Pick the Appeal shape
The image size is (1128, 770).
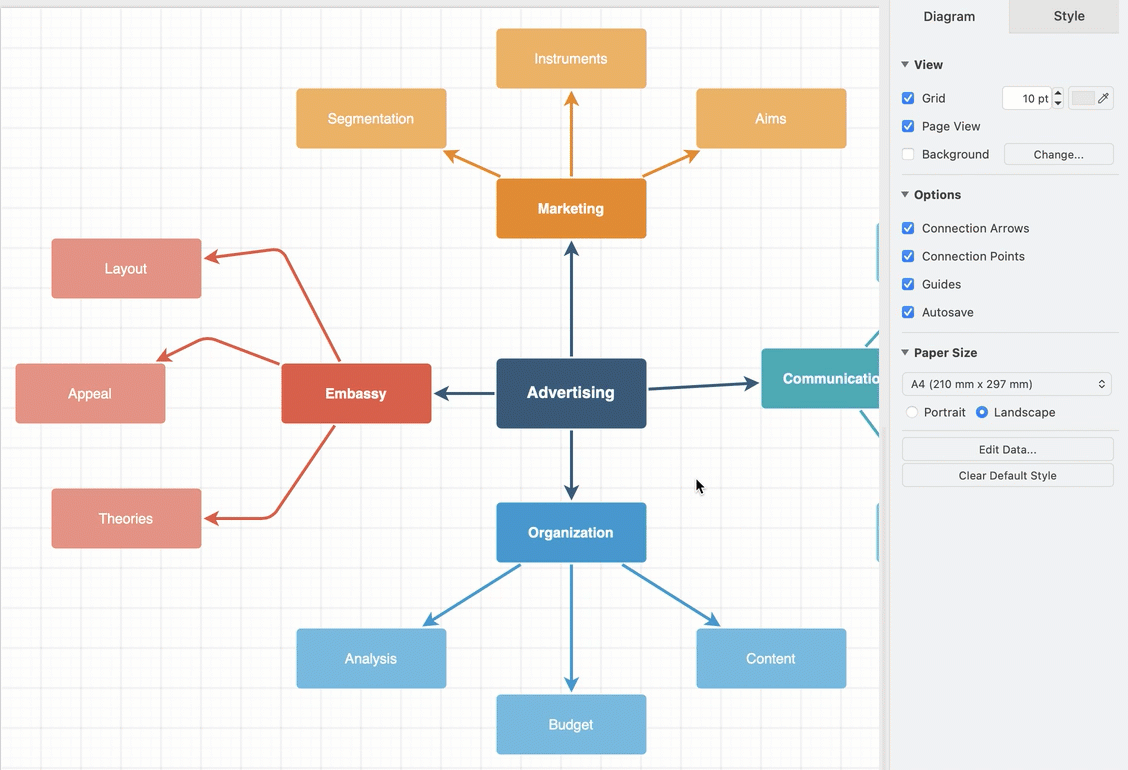[x=90, y=394]
